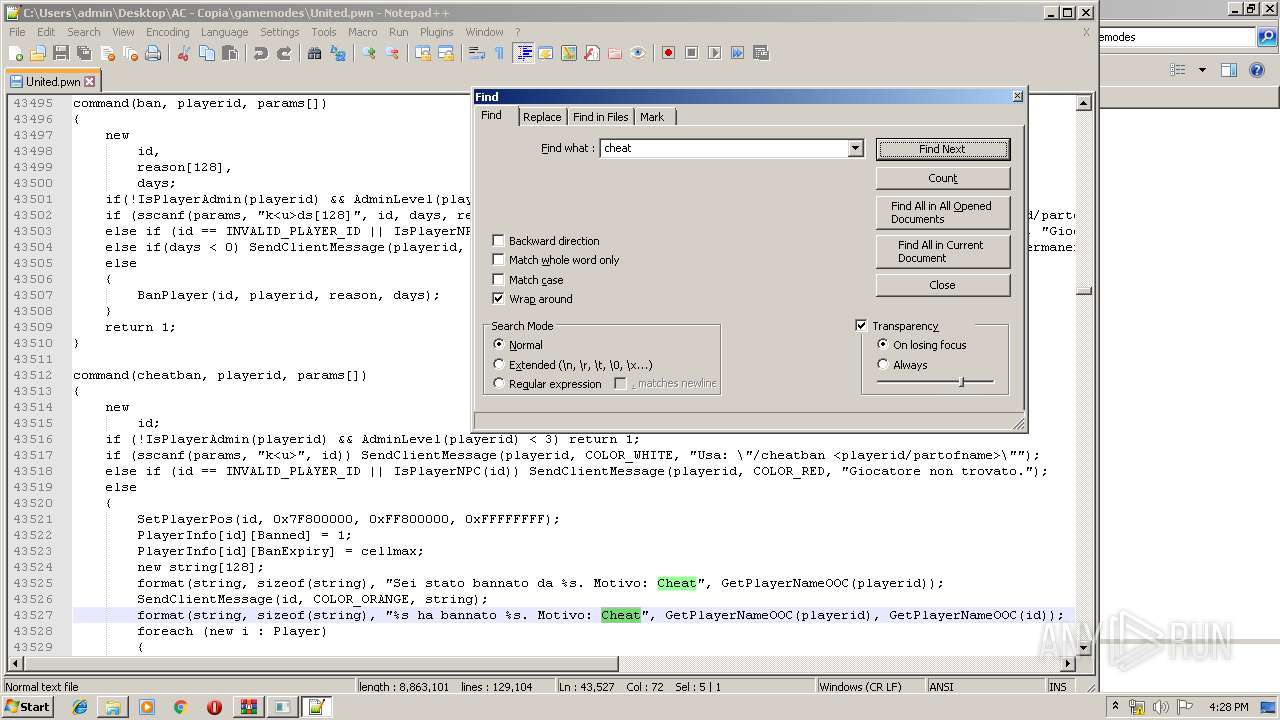
Task: Open Chrome from taskbar
Action: 180,707
